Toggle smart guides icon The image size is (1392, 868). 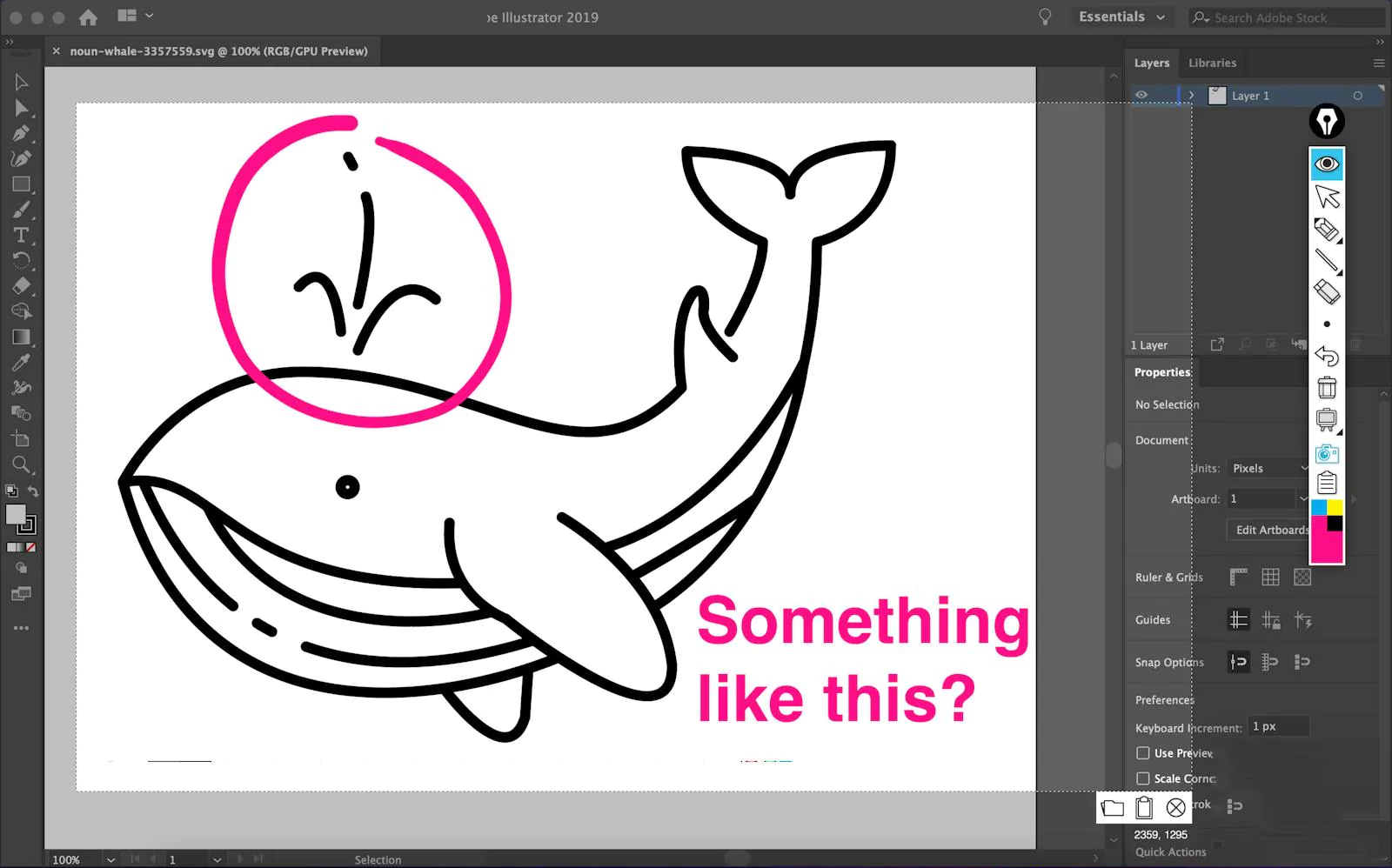pos(1302,619)
